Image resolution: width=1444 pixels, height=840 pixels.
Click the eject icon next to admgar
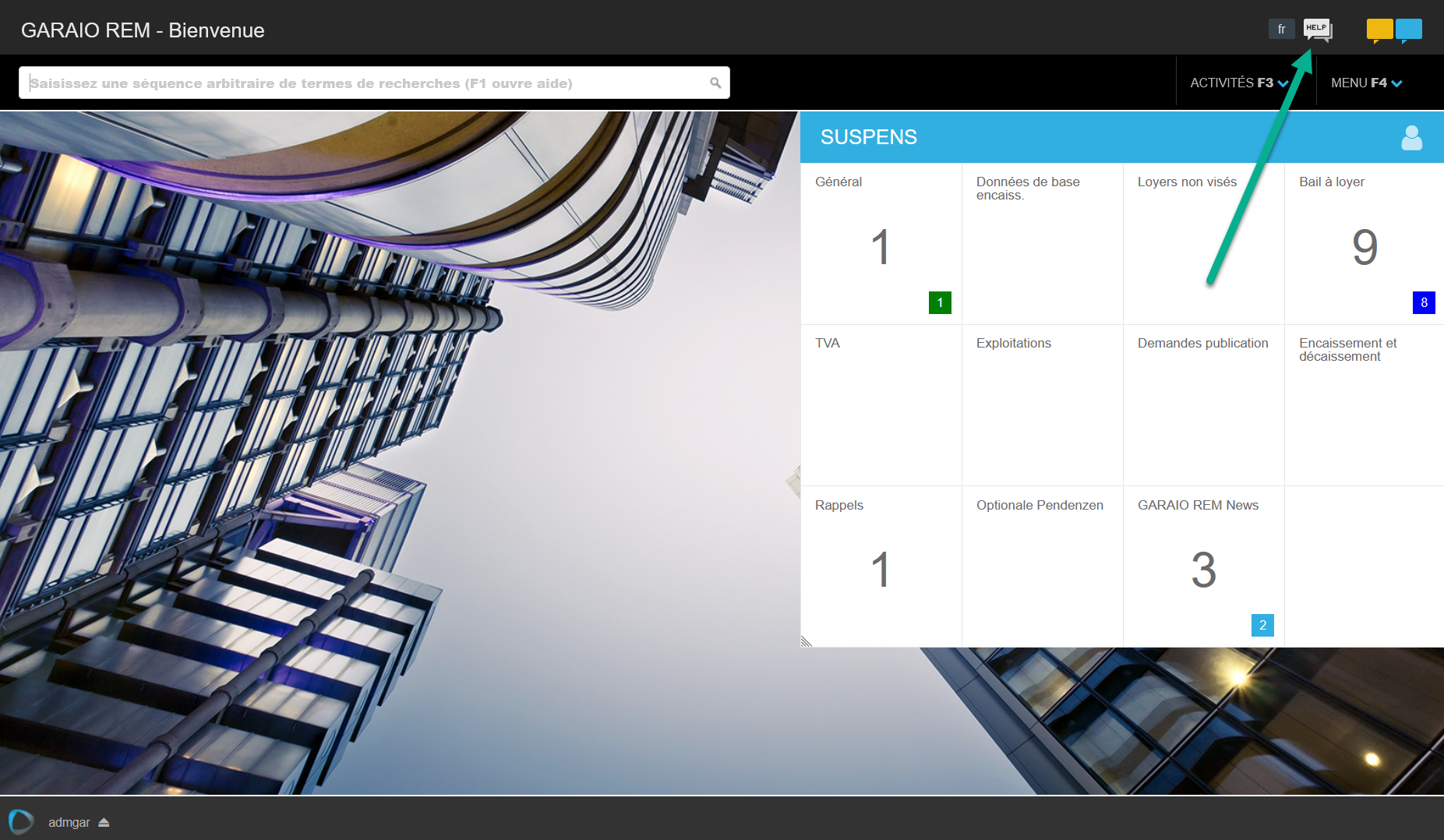coord(104,823)
